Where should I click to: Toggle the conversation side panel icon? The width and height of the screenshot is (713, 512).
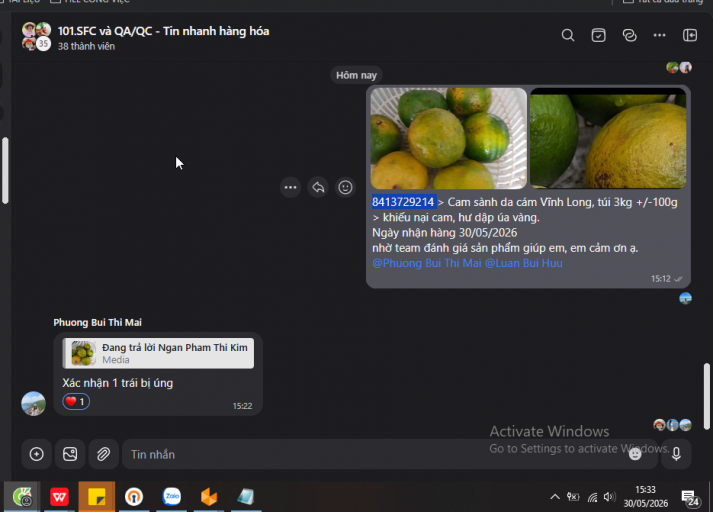(x=690, y=35)
